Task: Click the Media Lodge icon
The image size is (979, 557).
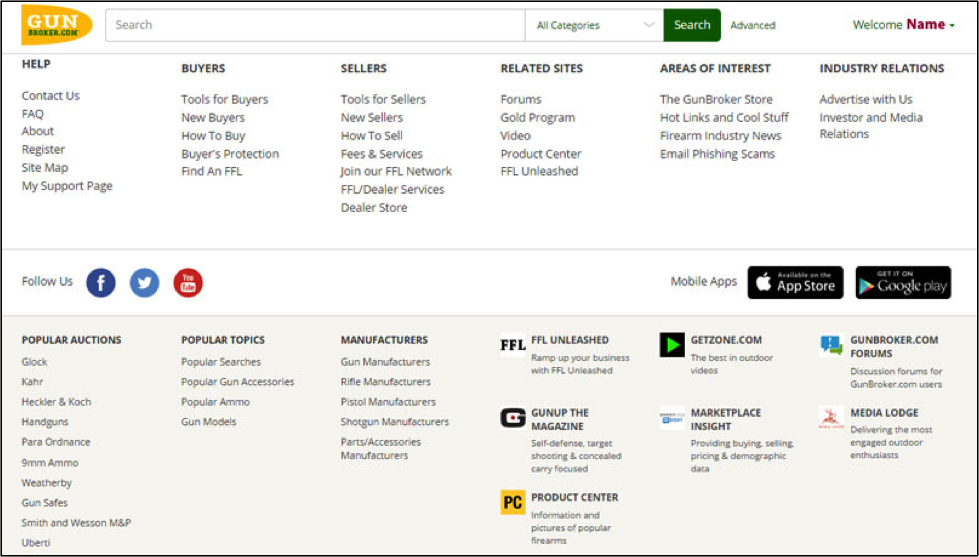Action: coord(831,418)
